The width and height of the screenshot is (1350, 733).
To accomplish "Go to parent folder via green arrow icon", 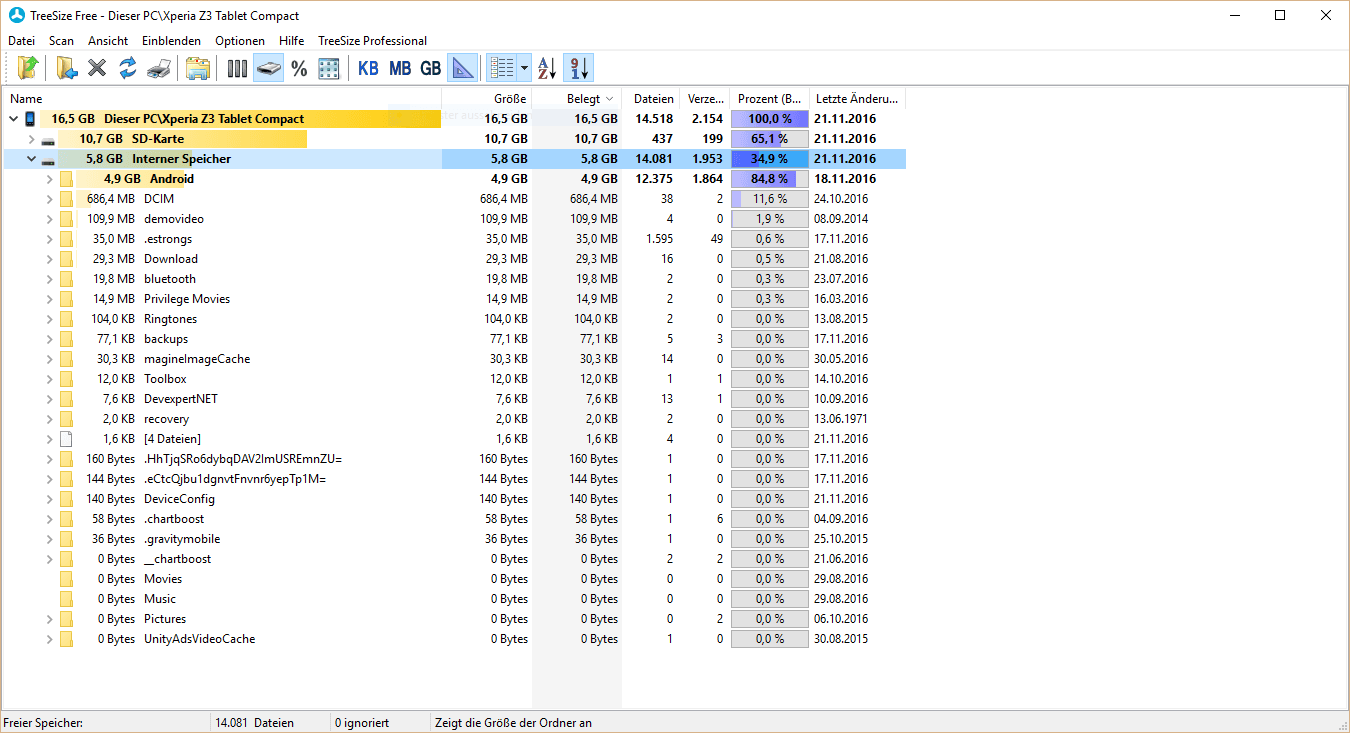I will point(28,68).
